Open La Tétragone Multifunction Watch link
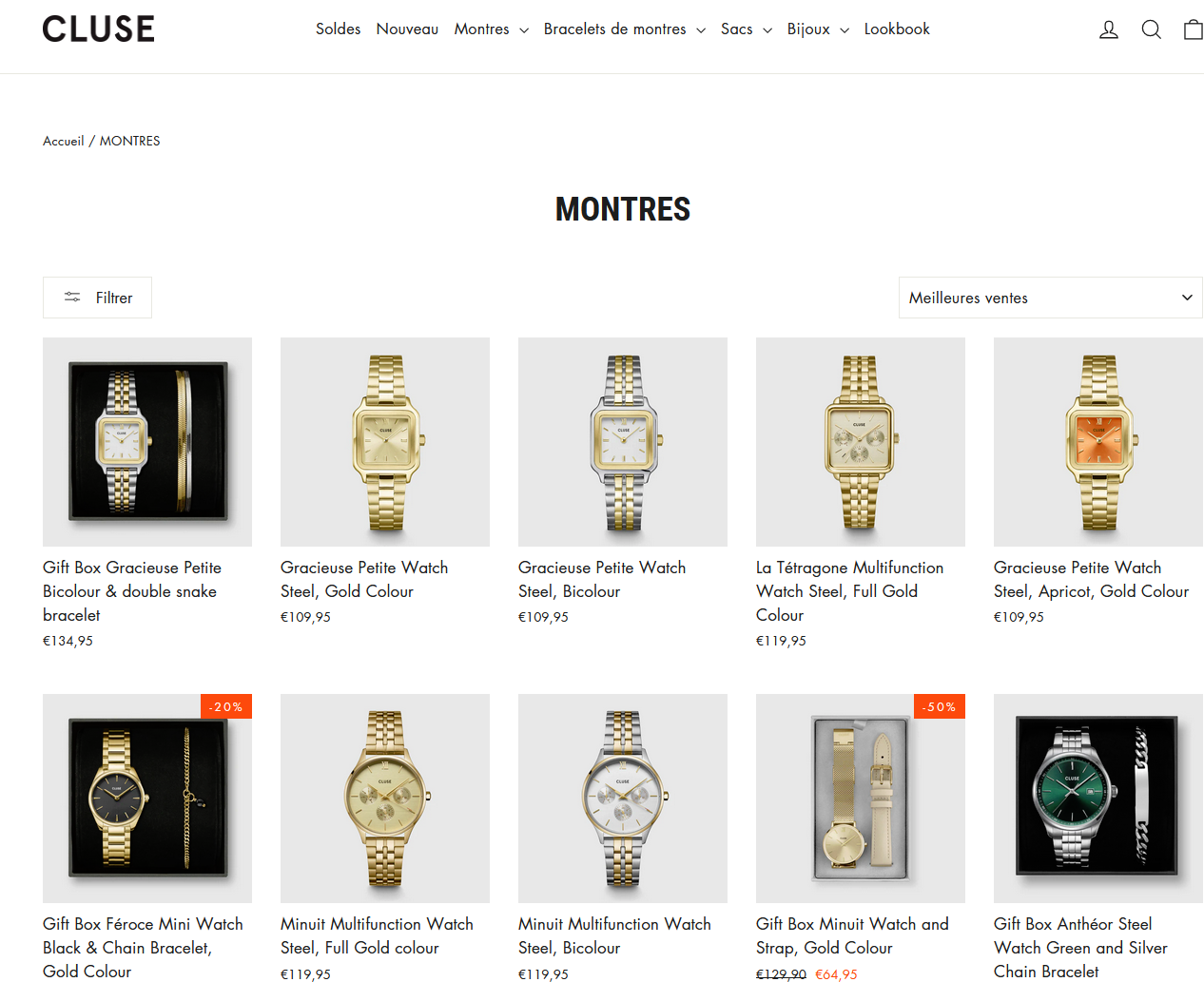The image size is (1204, 982). tap(850, 591)
